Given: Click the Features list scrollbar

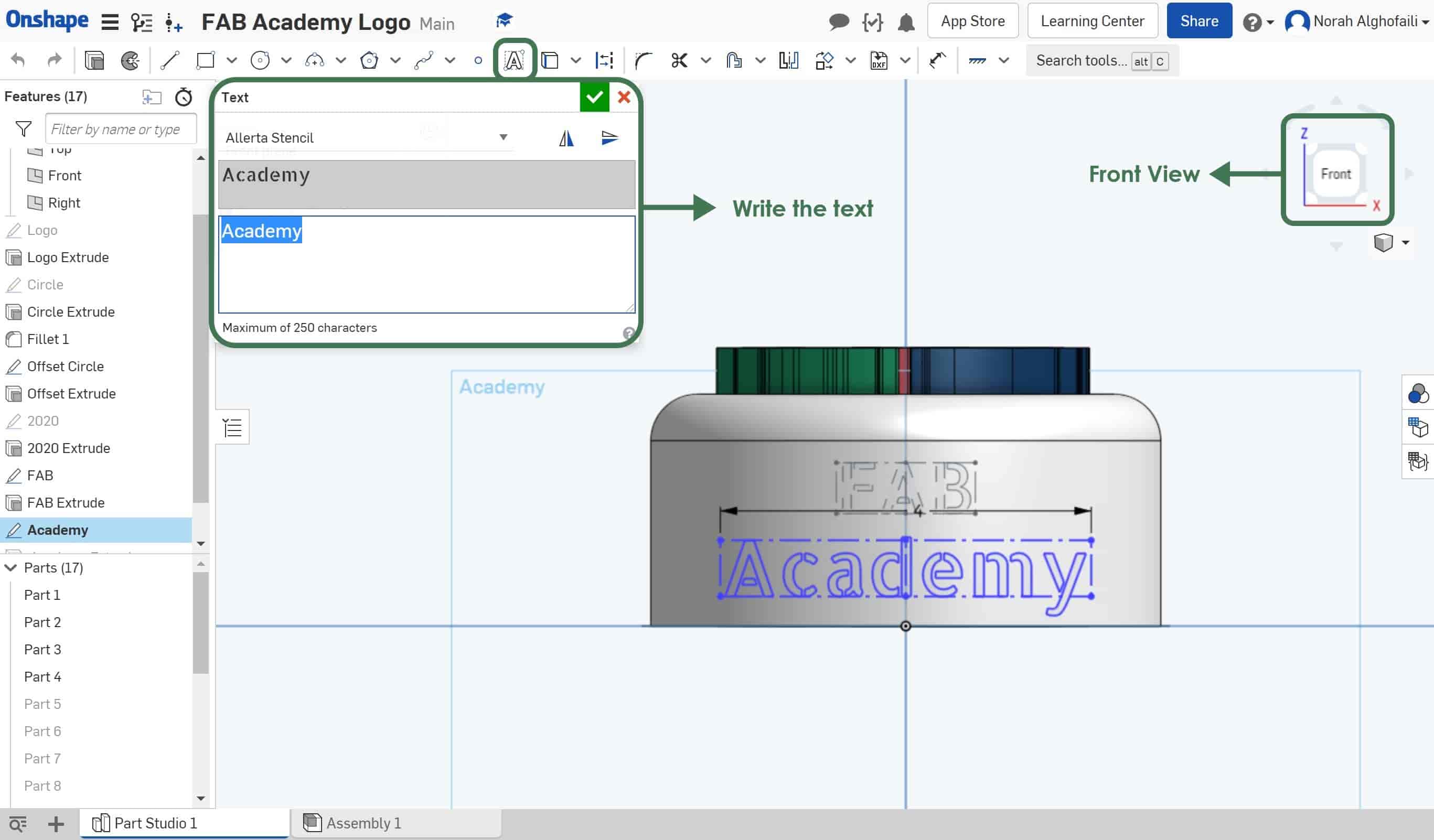Looking at the screenshot, I should coord(200,358).
